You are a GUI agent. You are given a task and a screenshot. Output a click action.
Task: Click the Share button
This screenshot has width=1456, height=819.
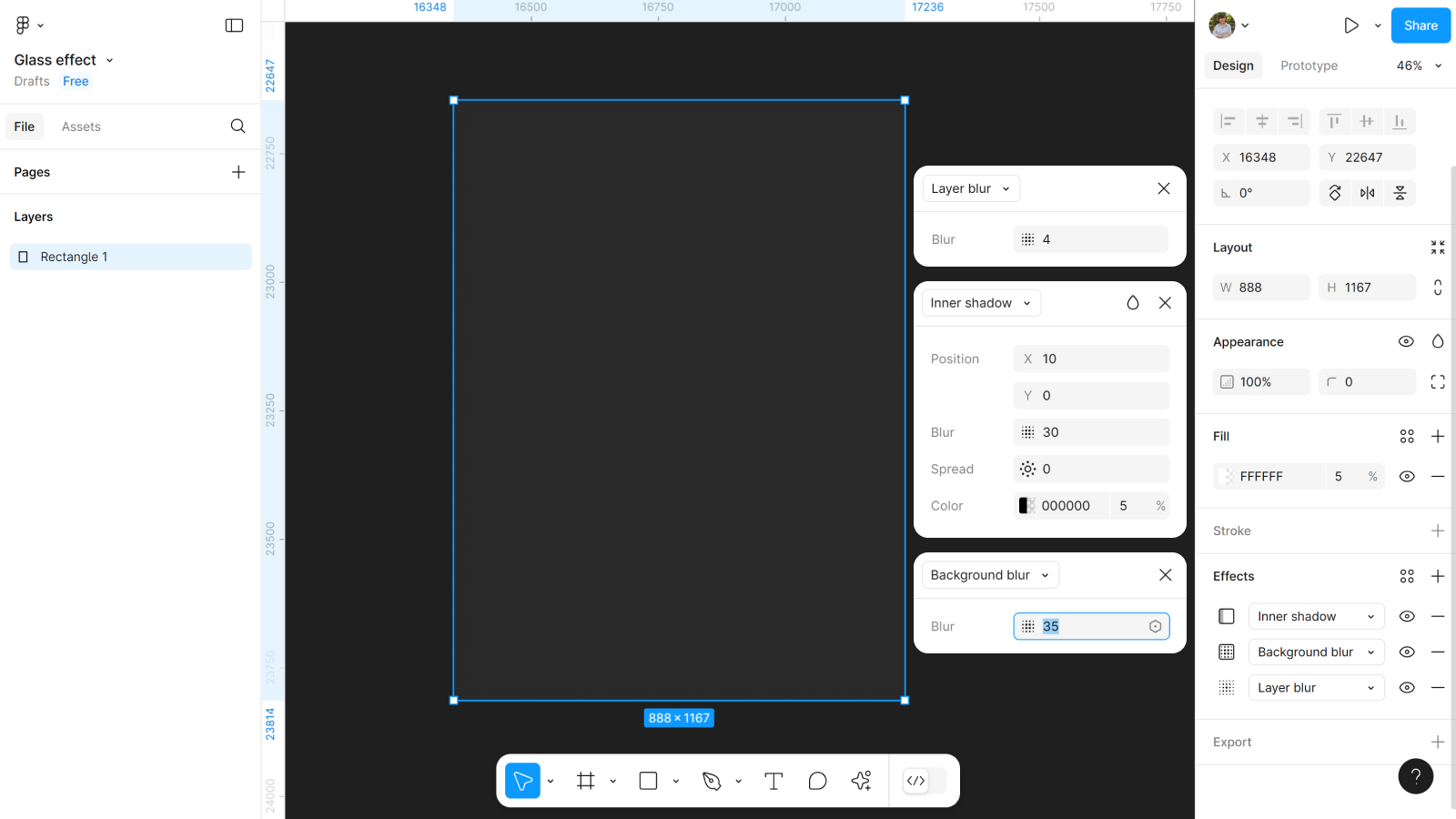(1420, 25)
